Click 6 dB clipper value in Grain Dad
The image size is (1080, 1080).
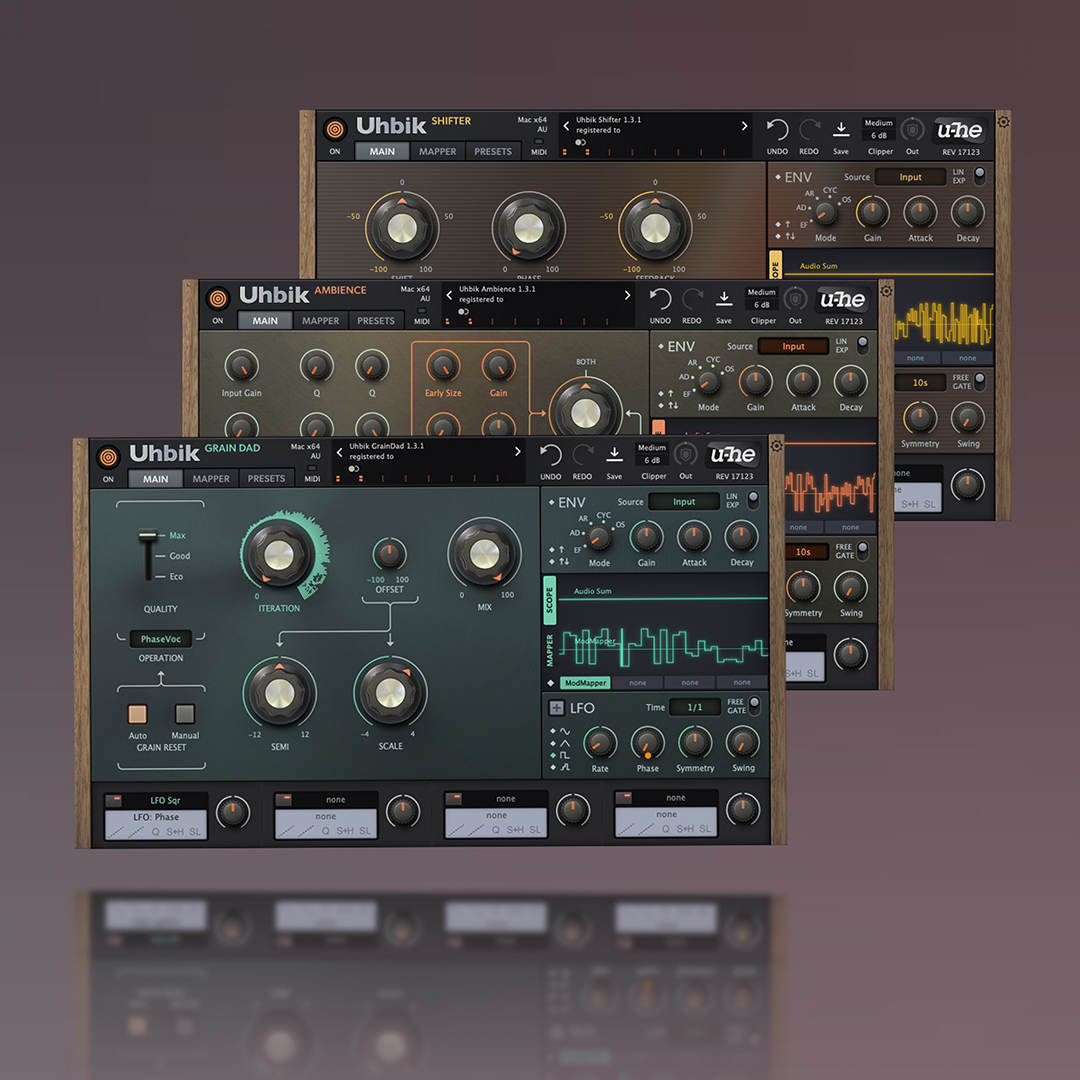coord(652,460)
